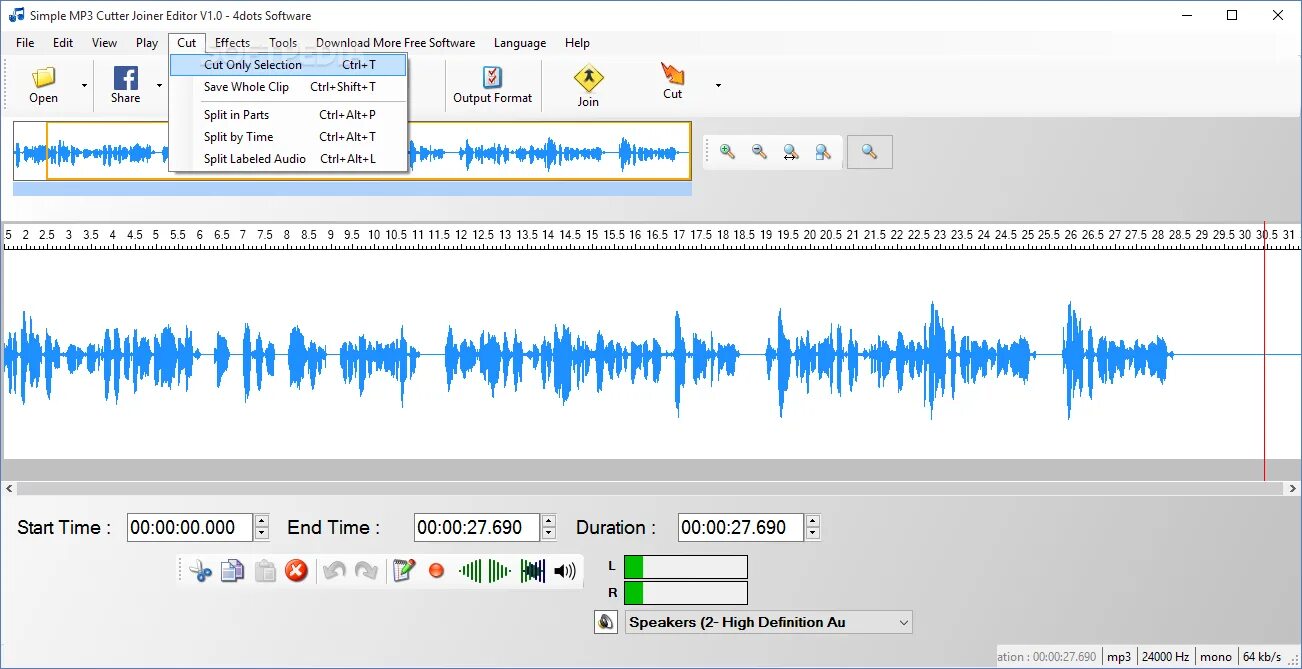Open the Edit menu

coord(63,43)
